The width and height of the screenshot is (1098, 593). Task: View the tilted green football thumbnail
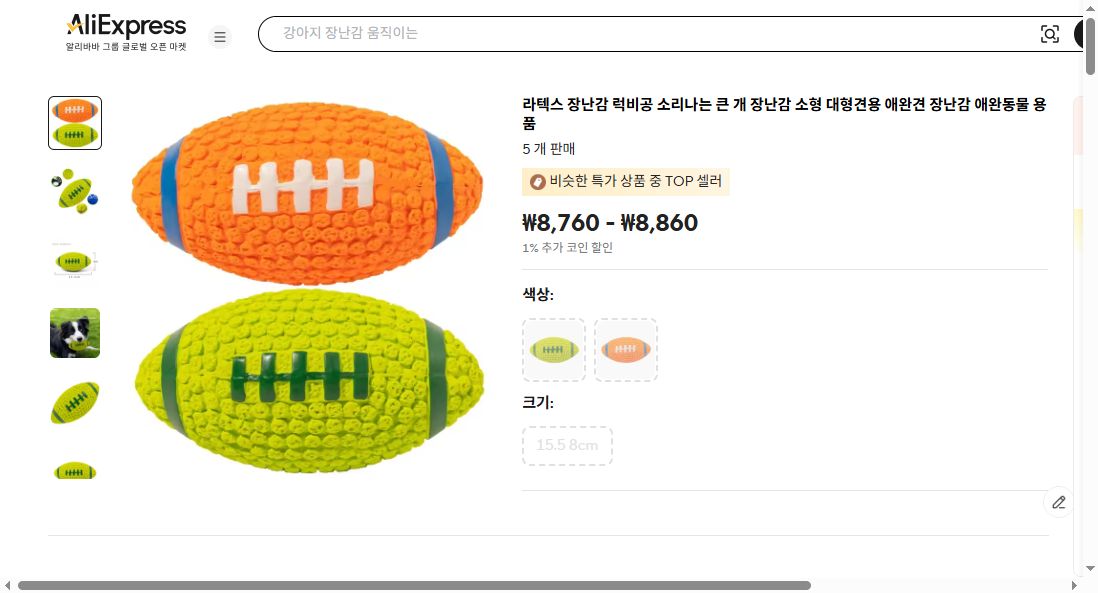[75, 402]
